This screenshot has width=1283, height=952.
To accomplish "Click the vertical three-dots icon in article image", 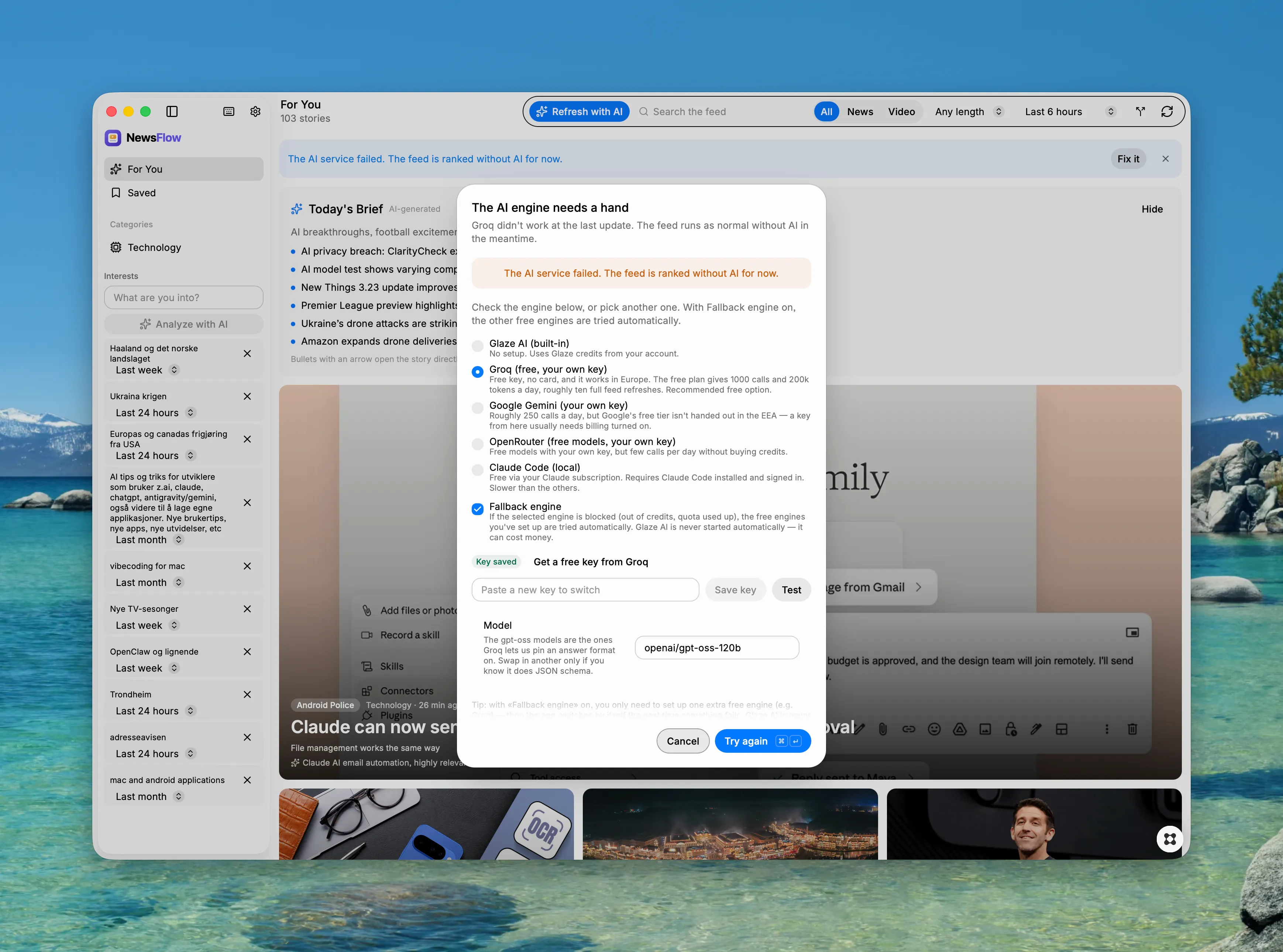I will tap(1107, 729).
